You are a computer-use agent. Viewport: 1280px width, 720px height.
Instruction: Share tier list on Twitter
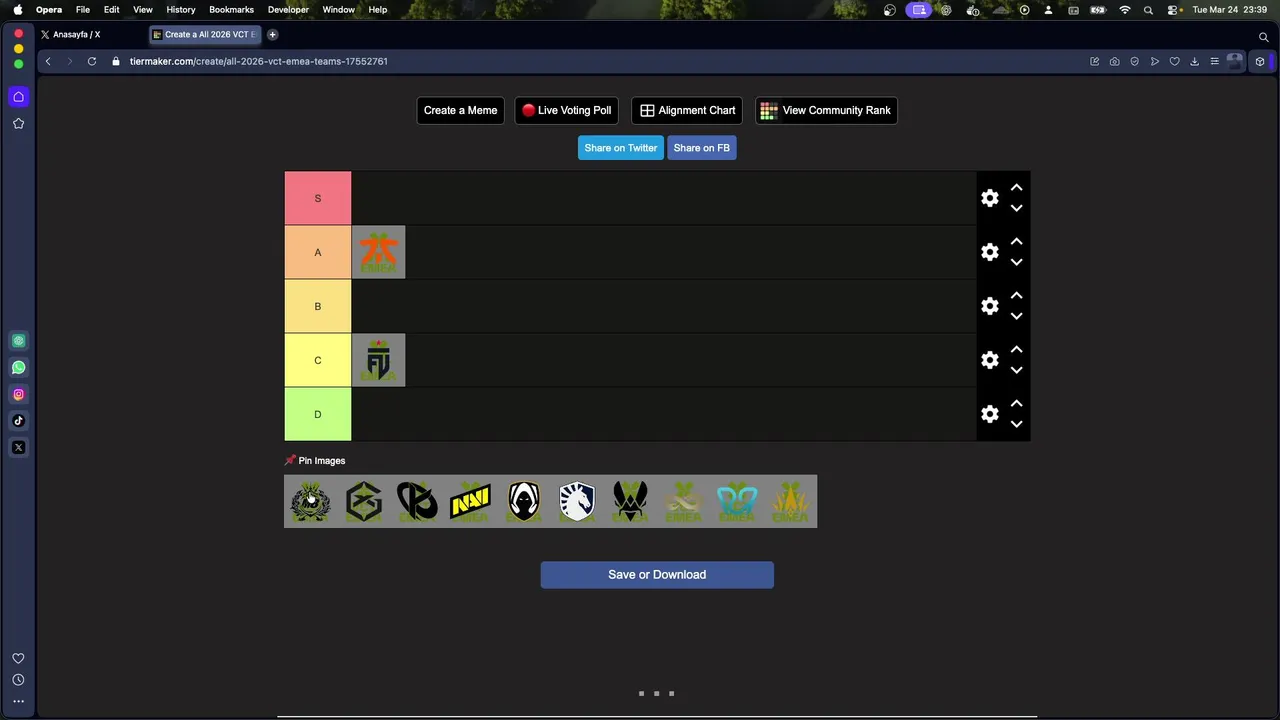point(621,148)
